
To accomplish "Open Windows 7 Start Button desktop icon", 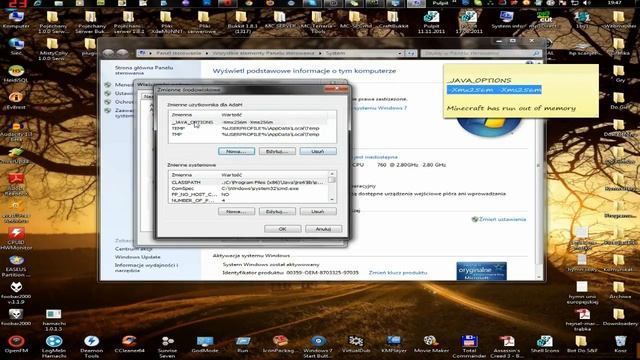I will coord(318,347).
